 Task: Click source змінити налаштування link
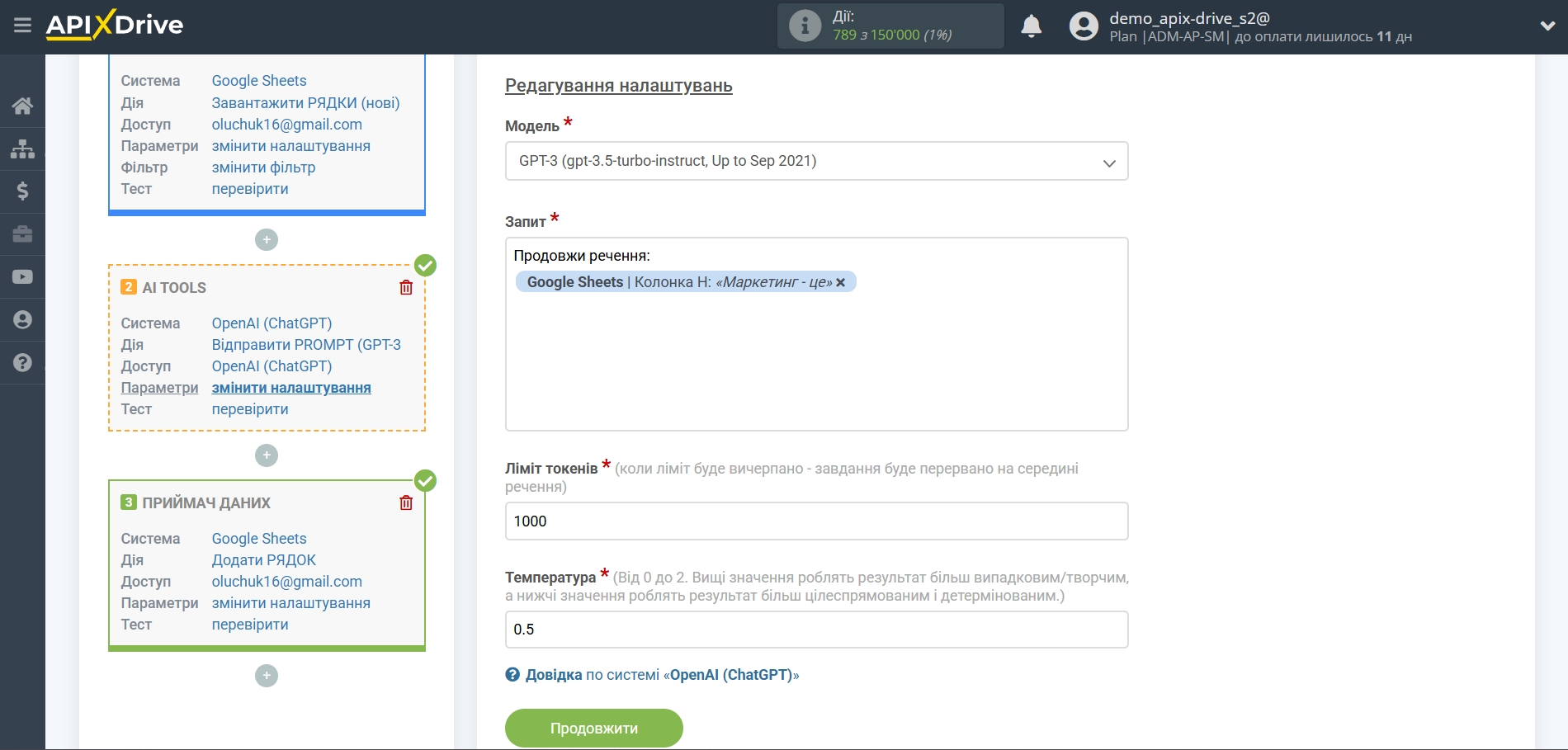point(290,146)
